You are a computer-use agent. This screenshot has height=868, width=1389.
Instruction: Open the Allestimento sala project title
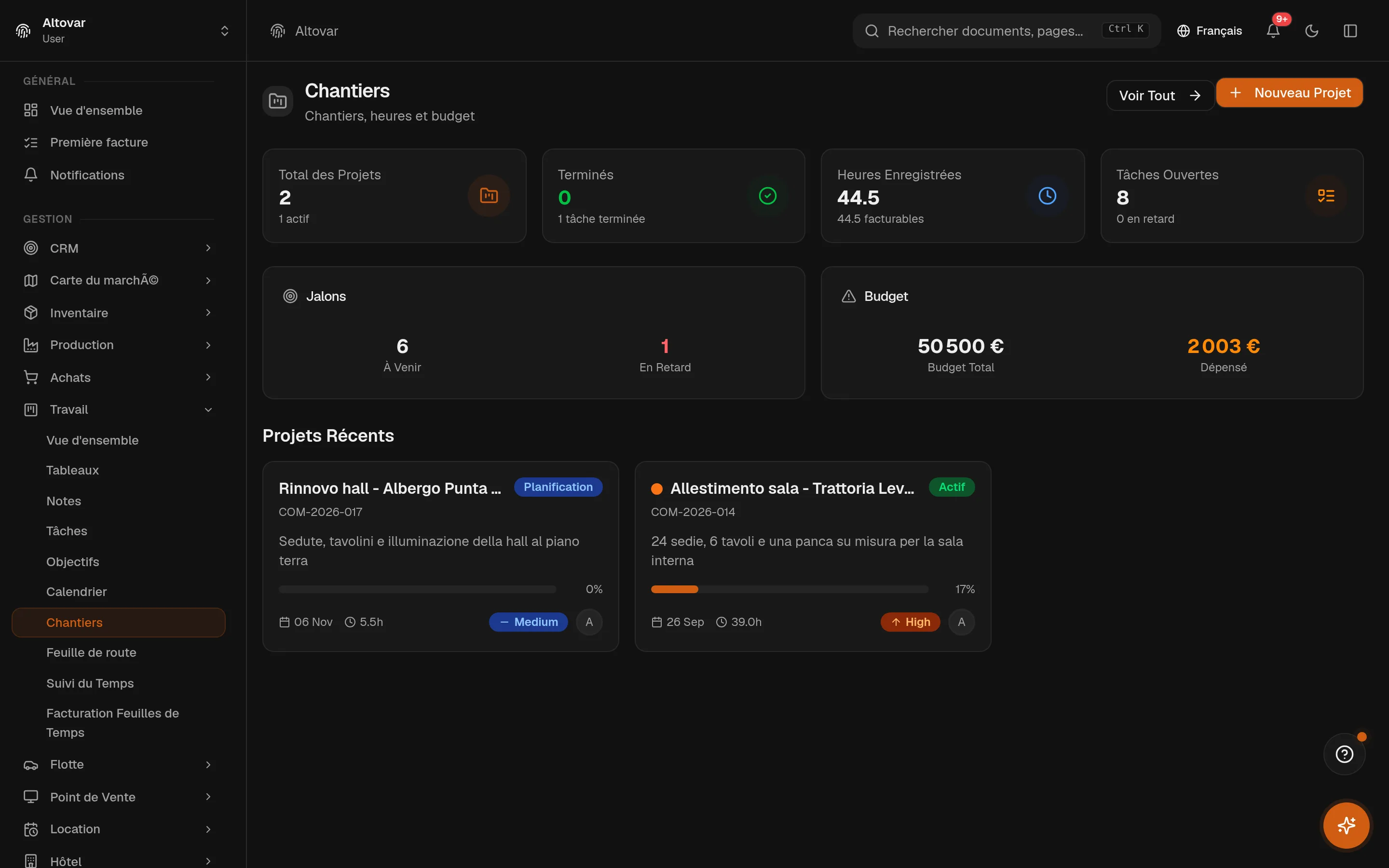click(791, 488)
